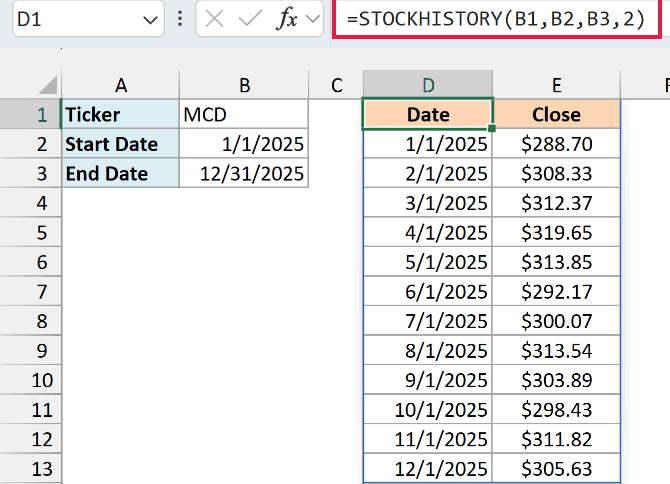Open the Name Box dropdown arrow
The width and height of the screenshot is (670, 484).
150,20
